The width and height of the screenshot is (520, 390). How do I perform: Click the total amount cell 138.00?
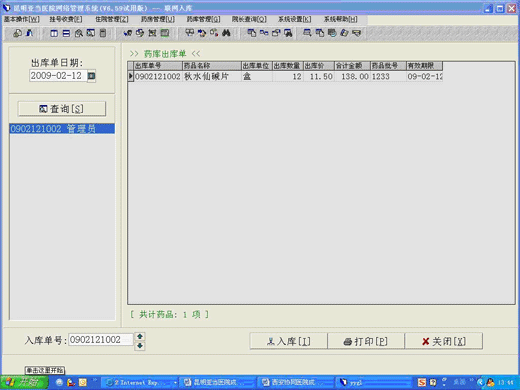click(352, 77)
